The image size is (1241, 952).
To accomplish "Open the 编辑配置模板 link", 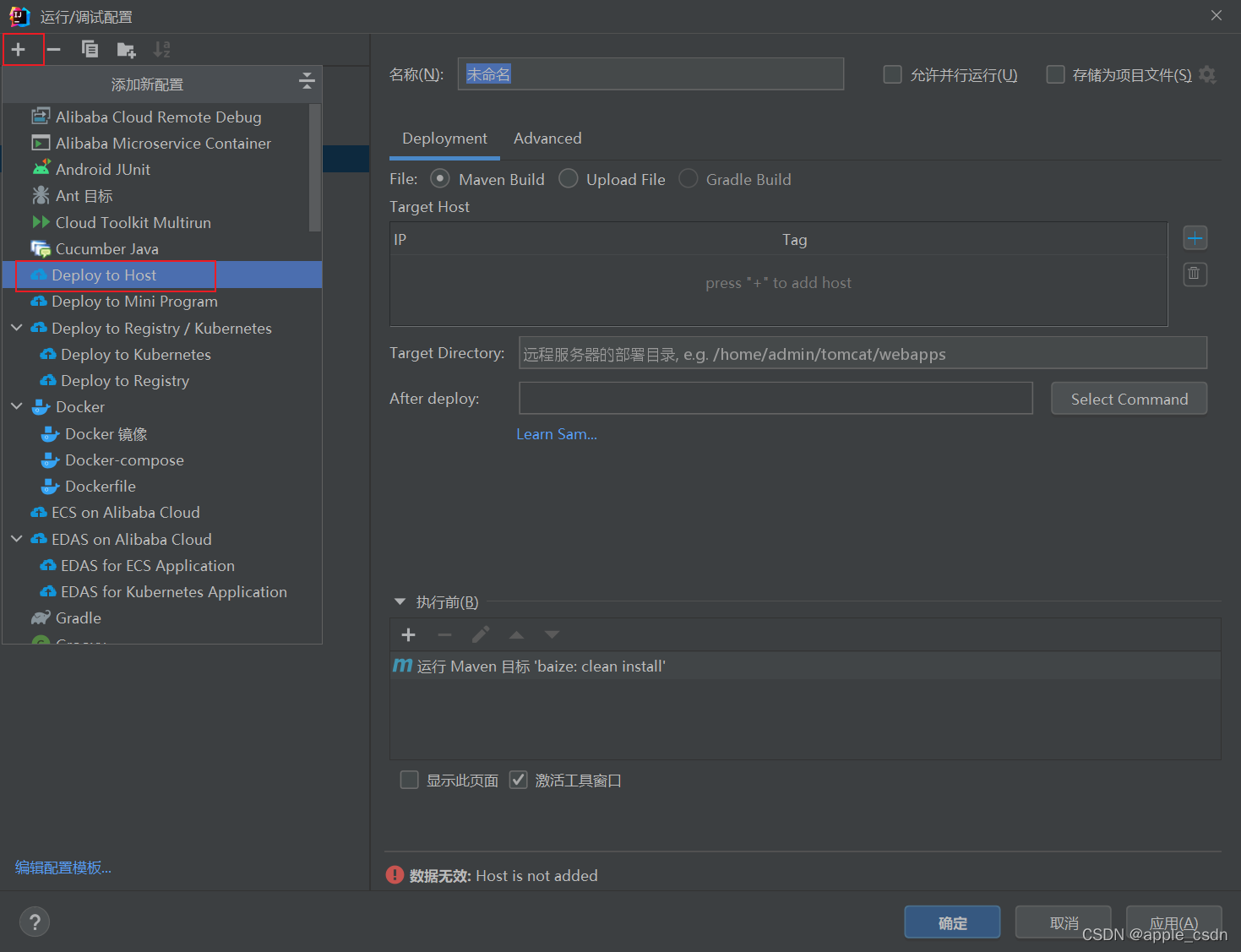I will (x=63, y=868).
